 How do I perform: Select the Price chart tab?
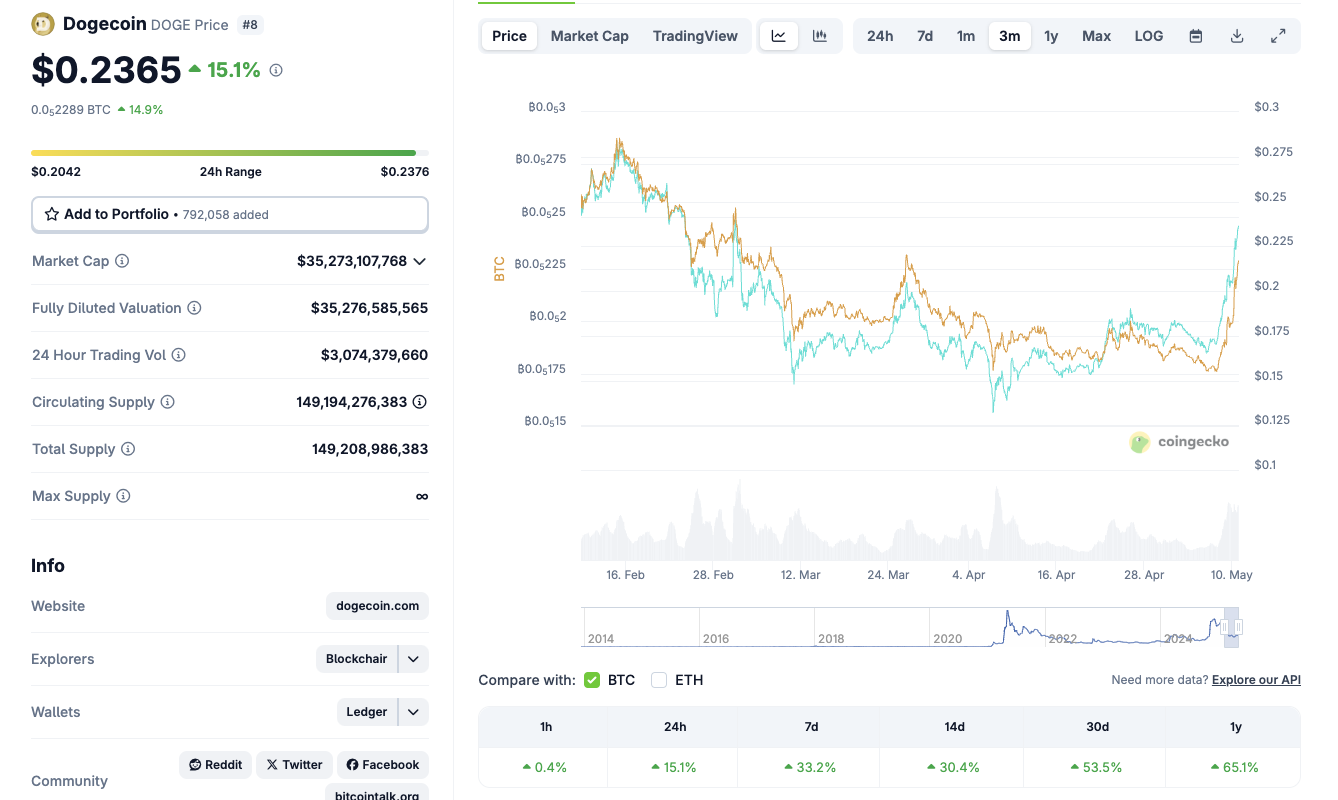[x=509, y=36]
